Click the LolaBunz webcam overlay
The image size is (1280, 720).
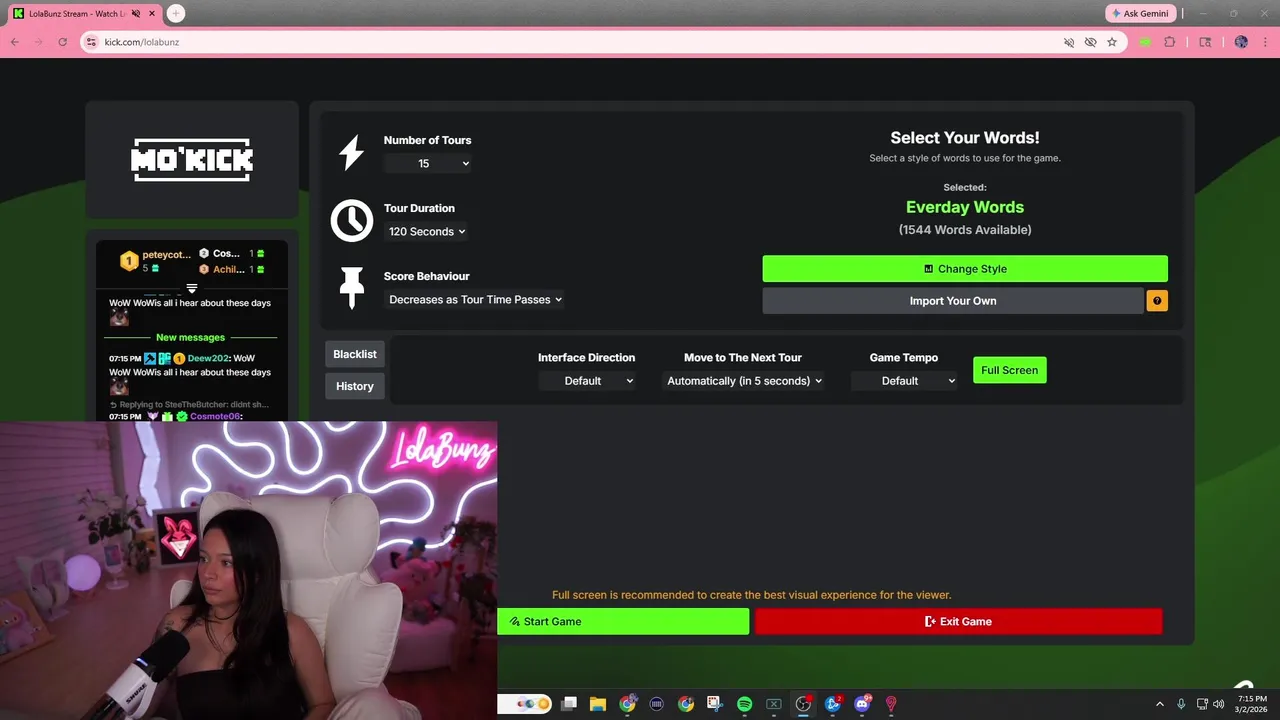(x=249, y=570)
